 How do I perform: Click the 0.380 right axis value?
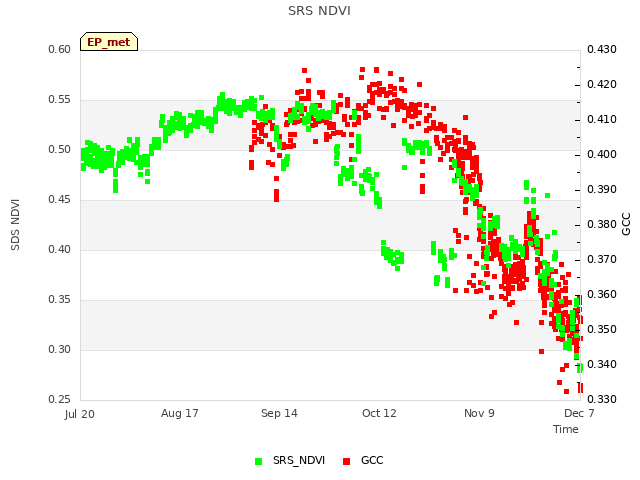click(602, 224)
